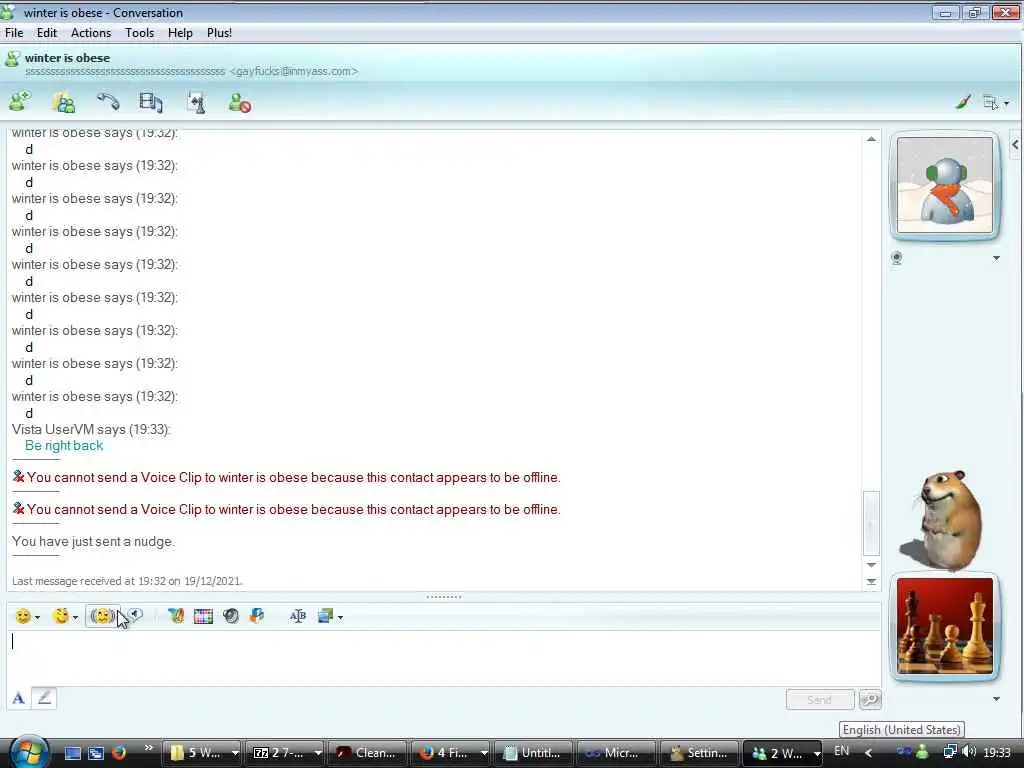Open the Edit menu
The width and height of the screenshot is (1024, 768).
click(x=46, y=33)
